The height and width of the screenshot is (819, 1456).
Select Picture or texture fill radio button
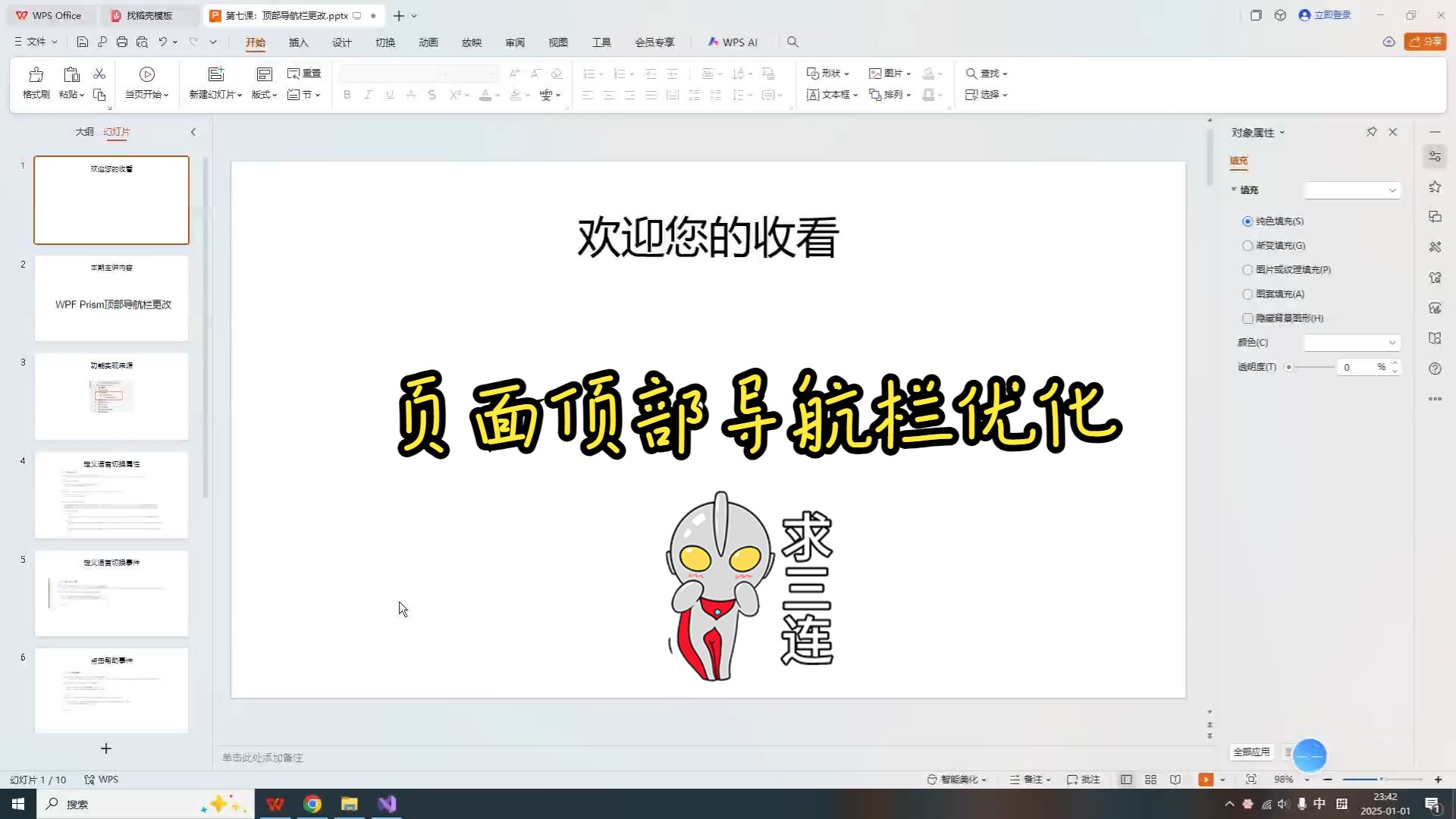[1247, 270]
